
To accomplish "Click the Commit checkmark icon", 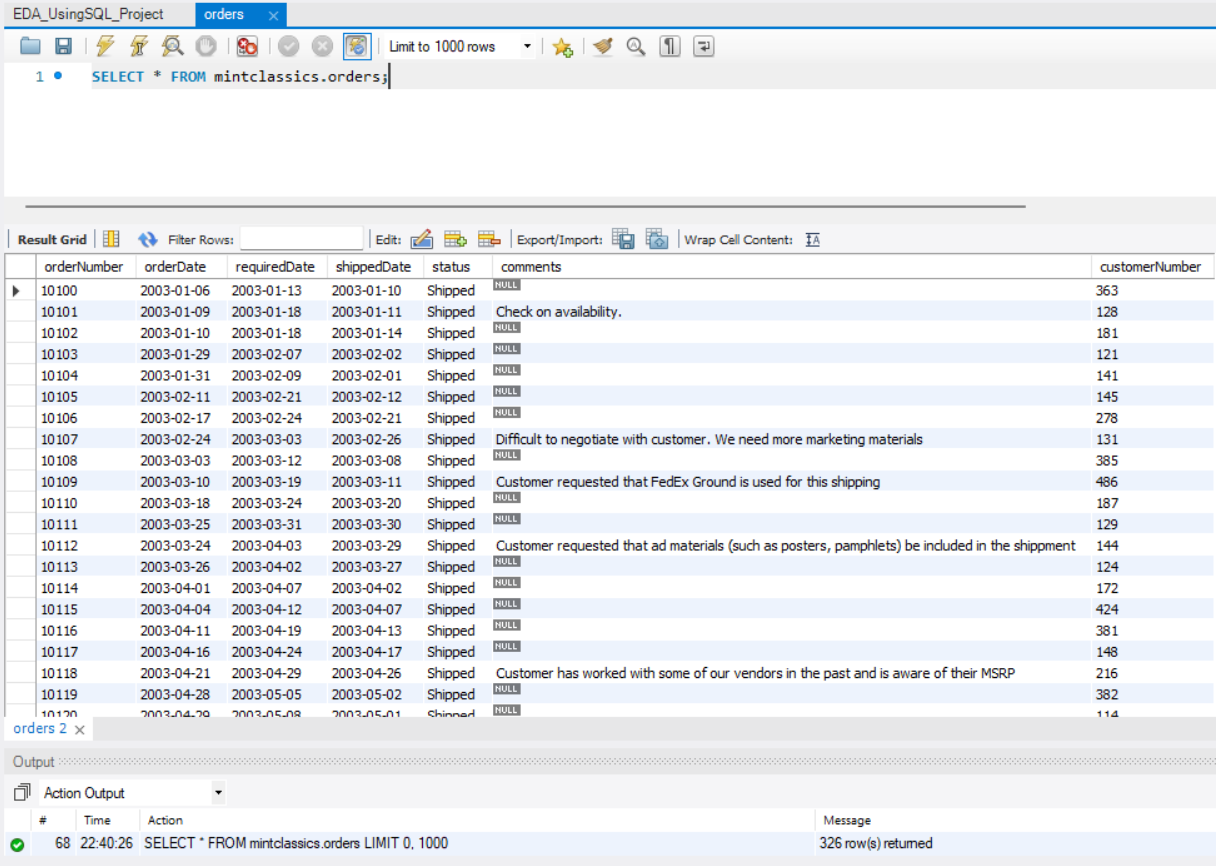I will point(289,46).
